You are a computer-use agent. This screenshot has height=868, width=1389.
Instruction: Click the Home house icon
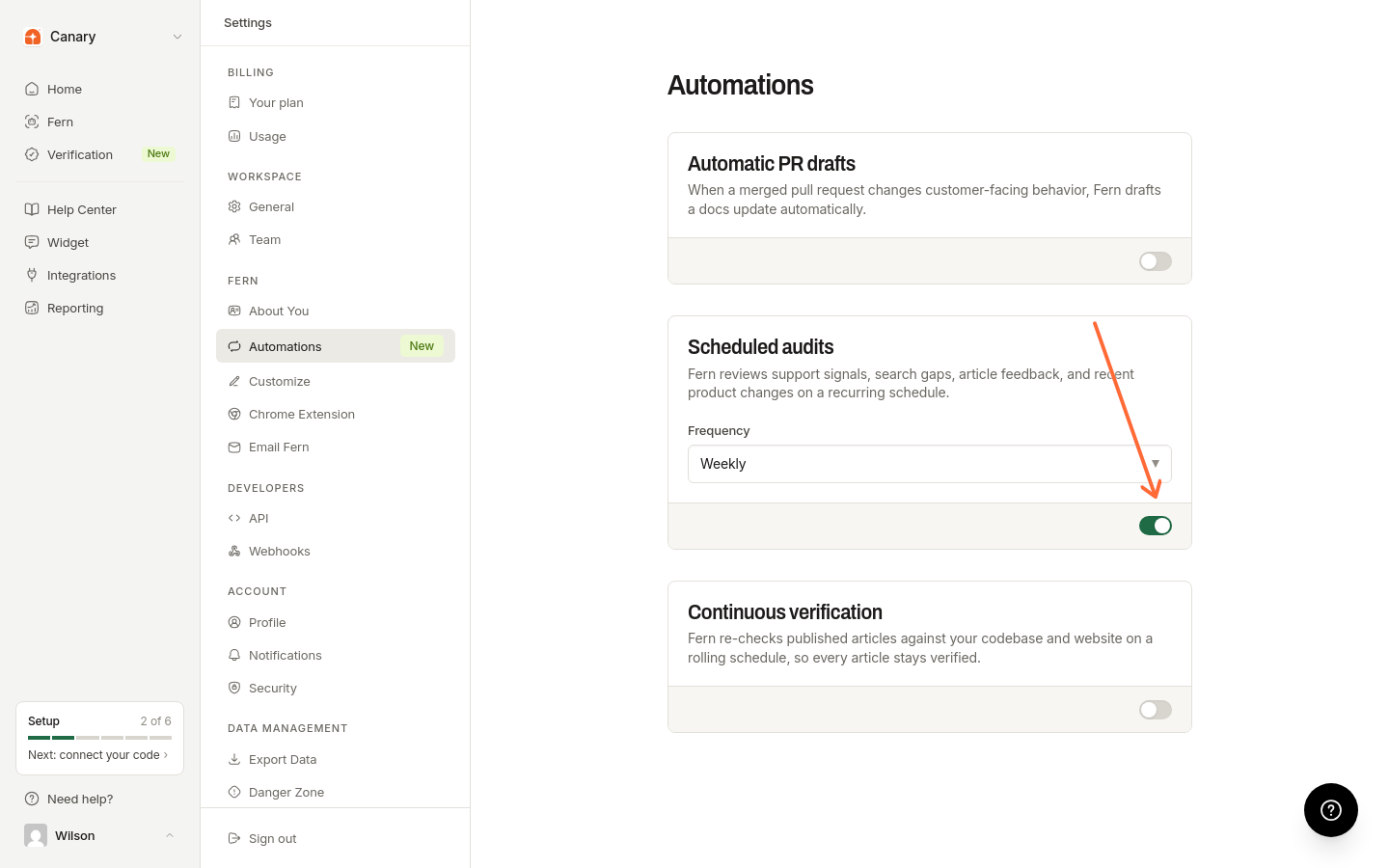click(32, 89)
